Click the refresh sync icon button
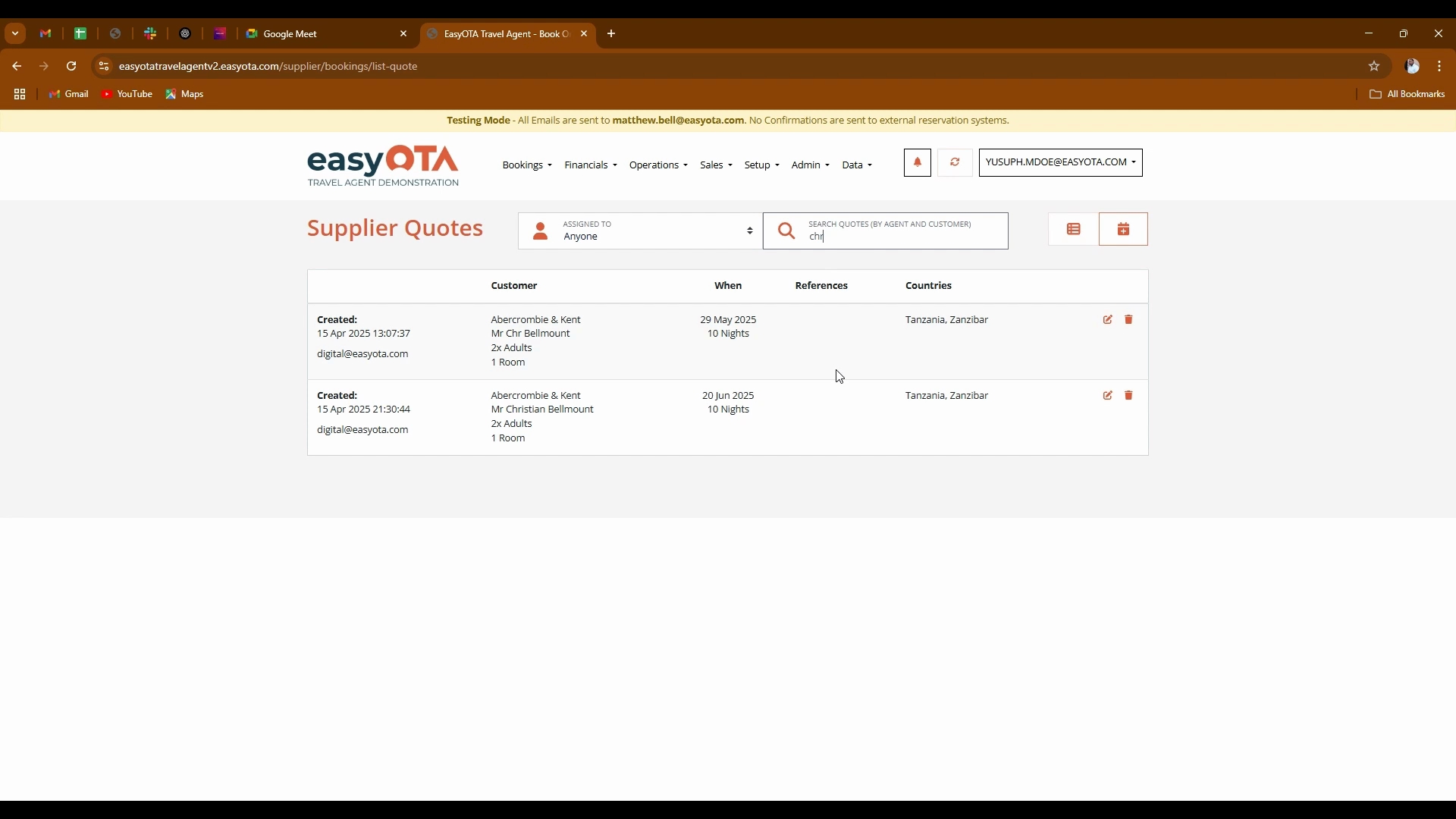This screenshot has height=819, width=1456. pyautogui.click(x=955, y=162)
